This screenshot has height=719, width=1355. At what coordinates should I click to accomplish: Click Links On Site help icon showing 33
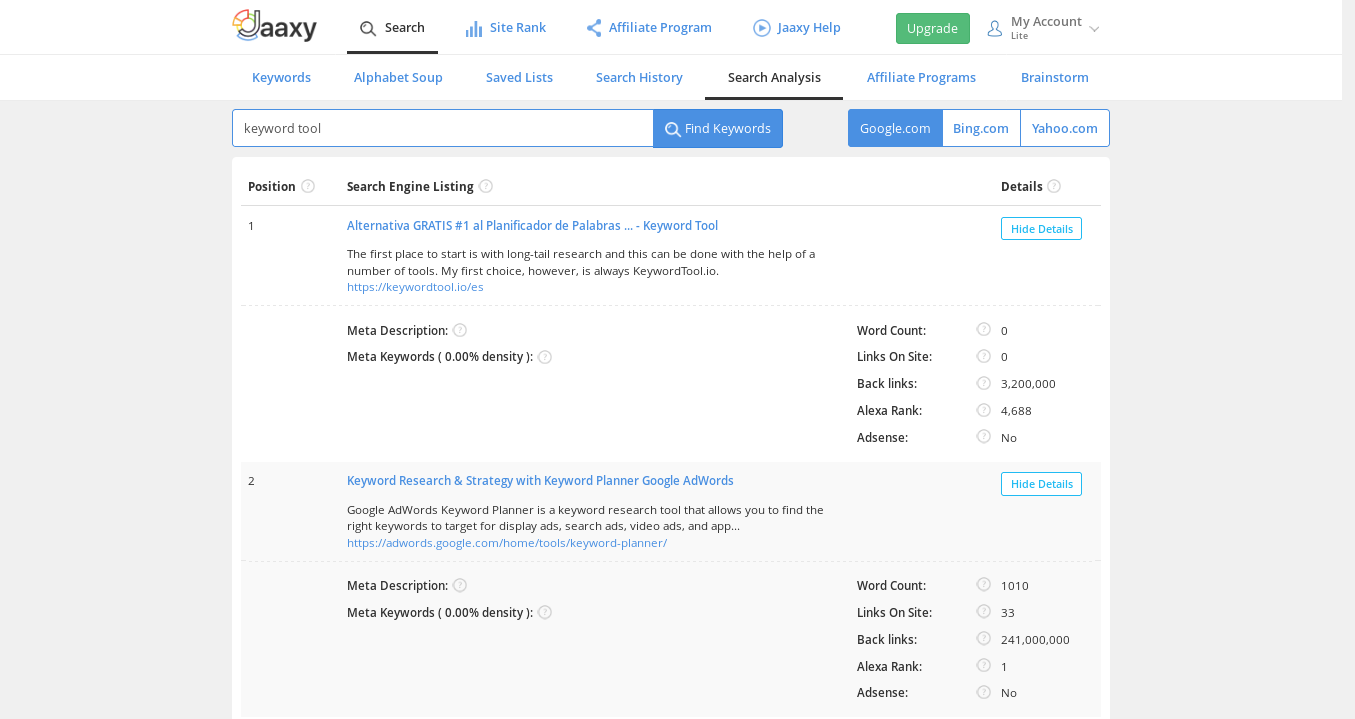[x=984, y=611]
